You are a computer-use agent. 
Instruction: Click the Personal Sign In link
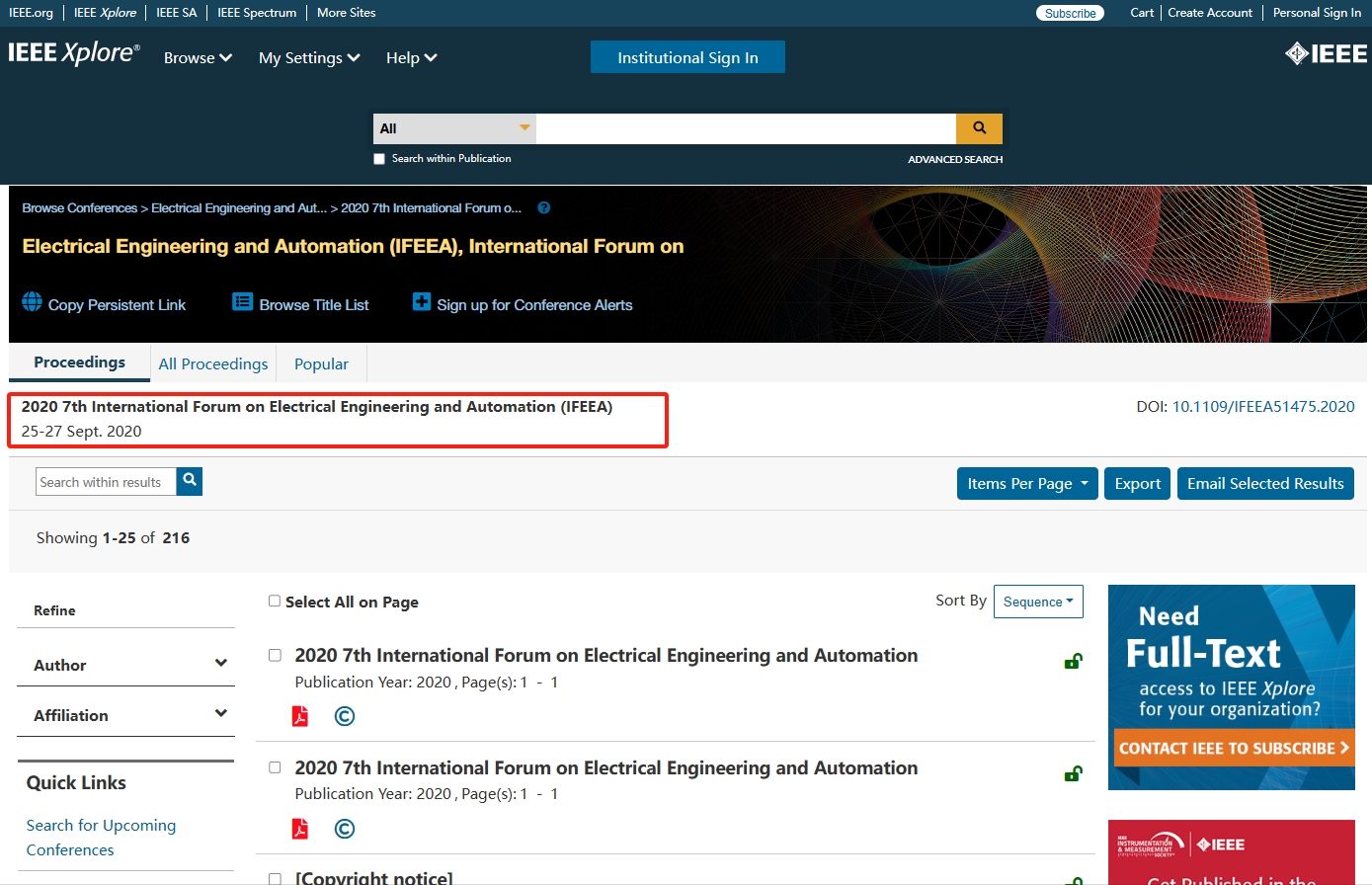[1317, 13]
